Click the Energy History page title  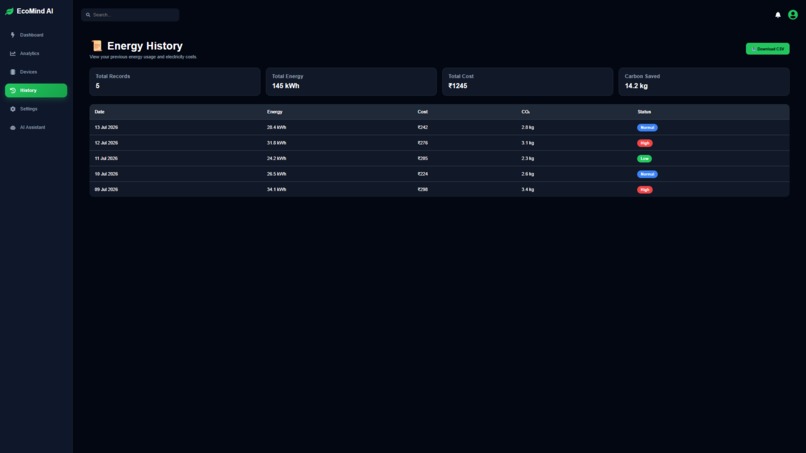coord(145,46)
